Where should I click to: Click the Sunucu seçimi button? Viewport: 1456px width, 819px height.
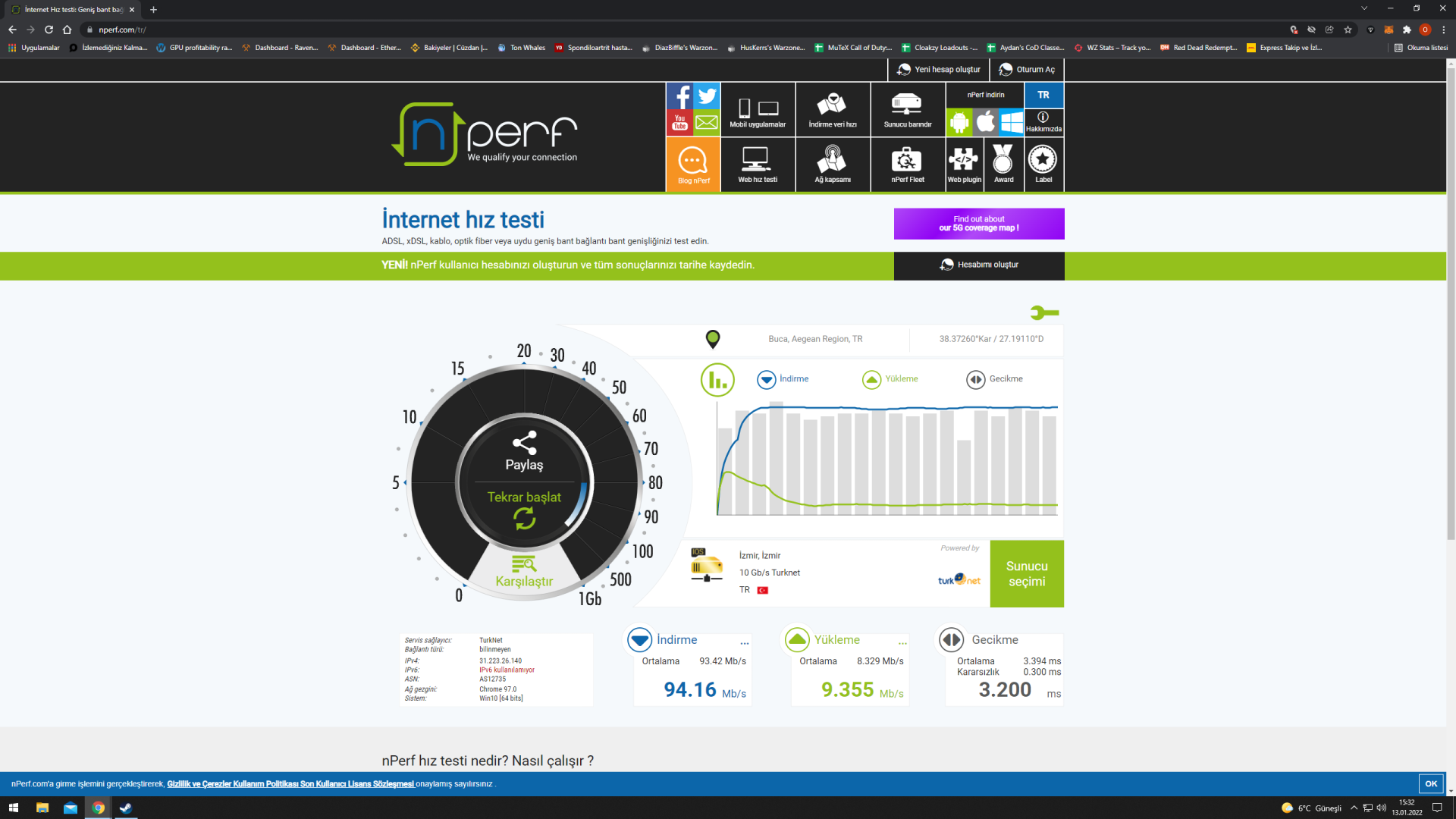click(x=1027, y=574)
